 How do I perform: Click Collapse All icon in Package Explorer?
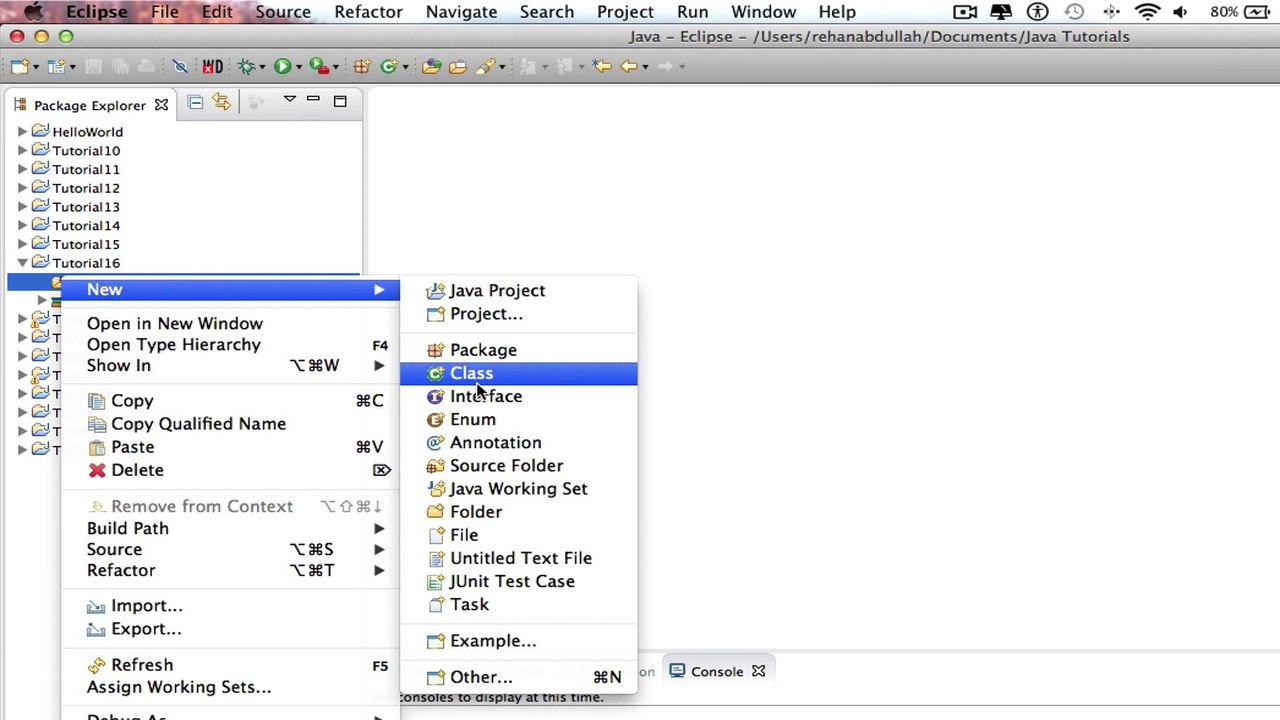coord(195,102)
